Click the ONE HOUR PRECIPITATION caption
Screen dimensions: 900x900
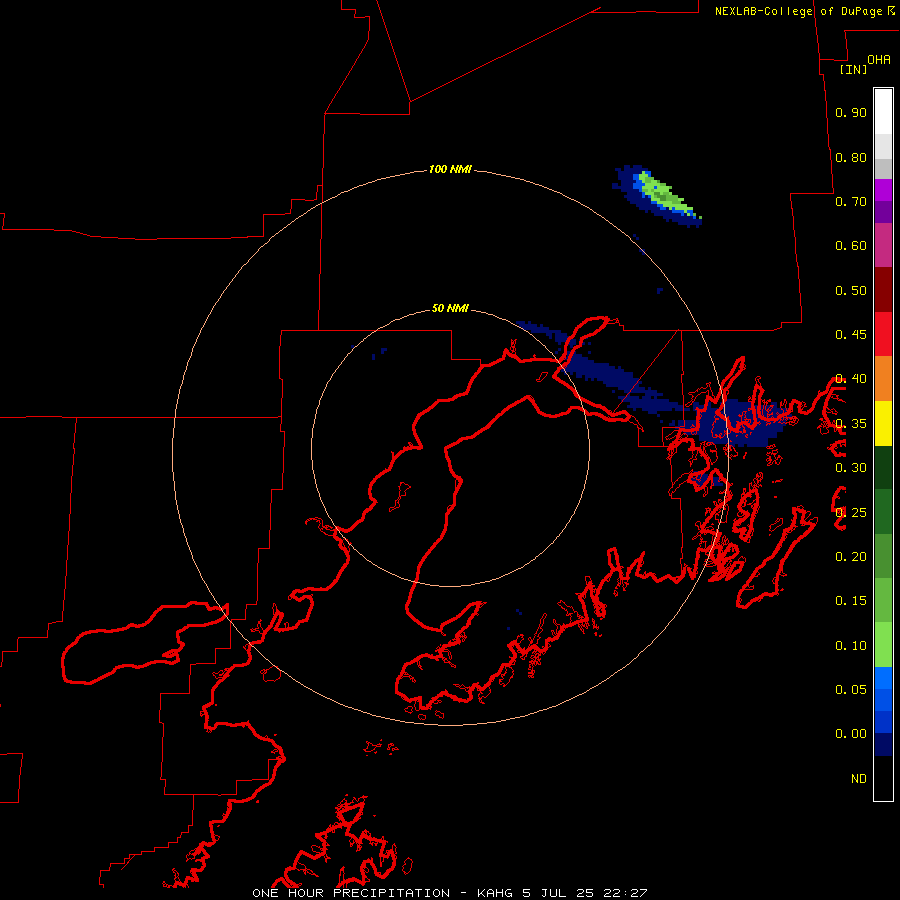tap(351, 893)
